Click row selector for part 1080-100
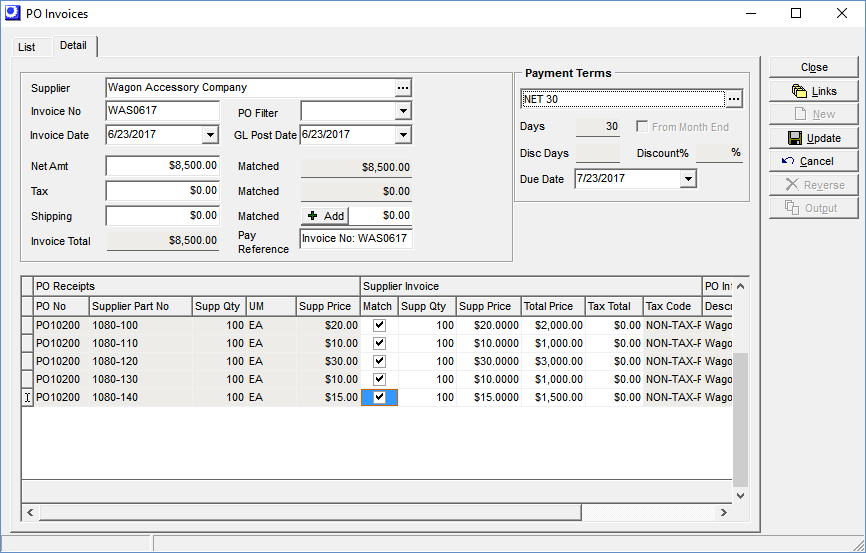Screen dimensions: 866x553 (27, 325)
